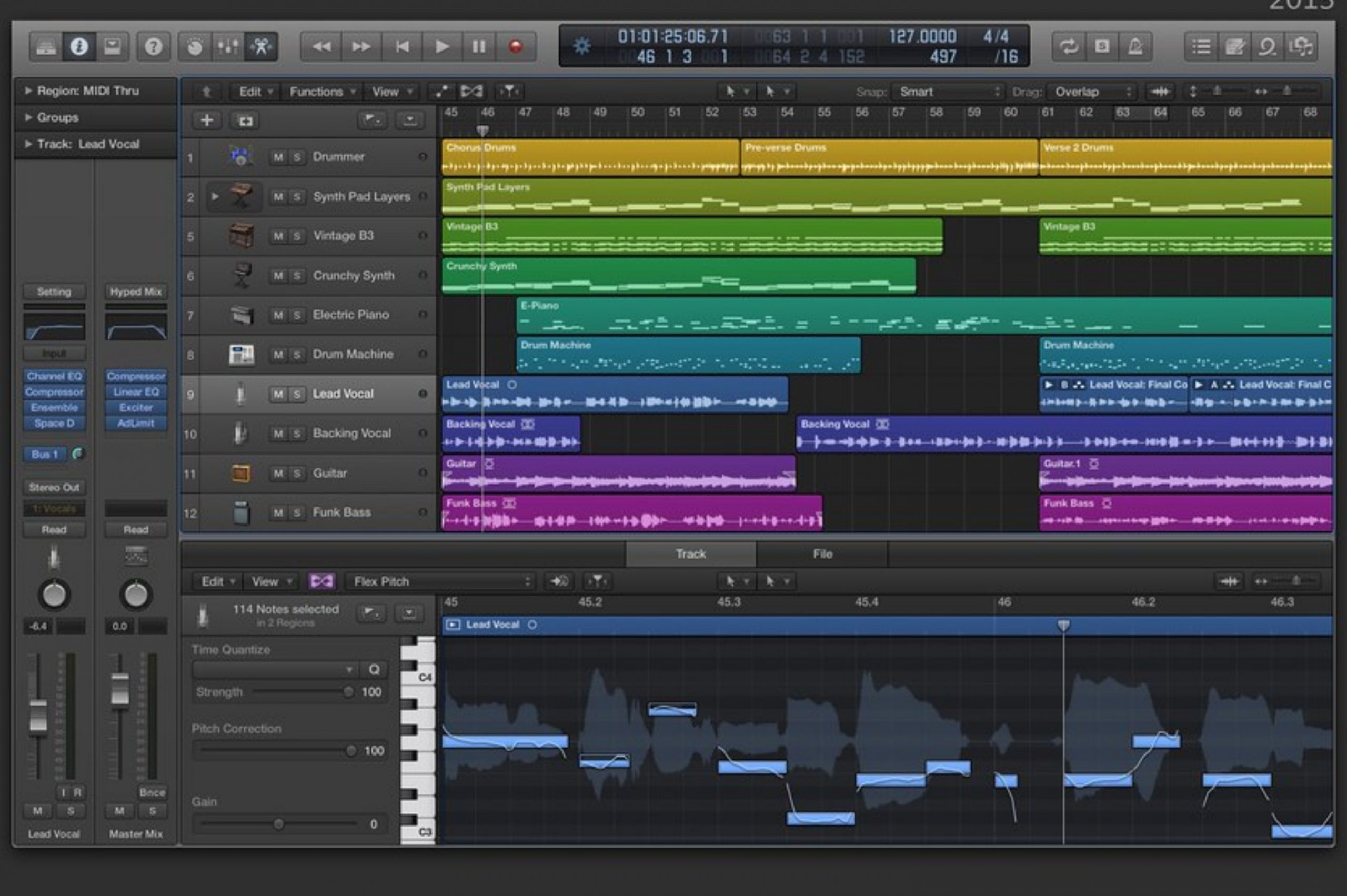Toggle Cycle mode in the control bar
The width and height of the screenshot is (1347, 896).
[1068, 46]
